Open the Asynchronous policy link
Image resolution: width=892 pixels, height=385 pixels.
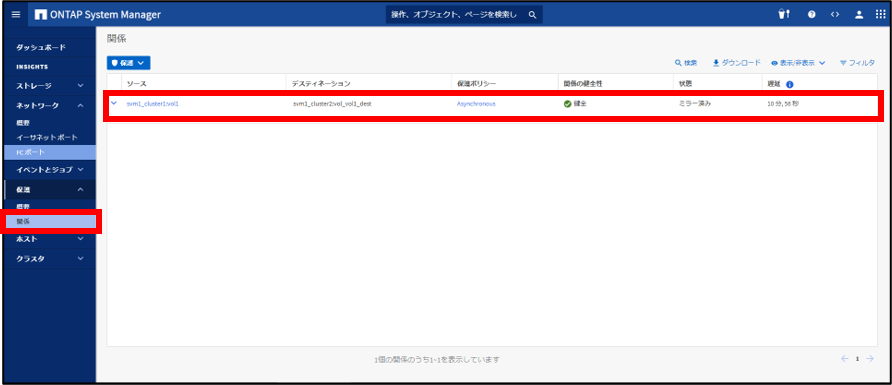tap(476, 104)
